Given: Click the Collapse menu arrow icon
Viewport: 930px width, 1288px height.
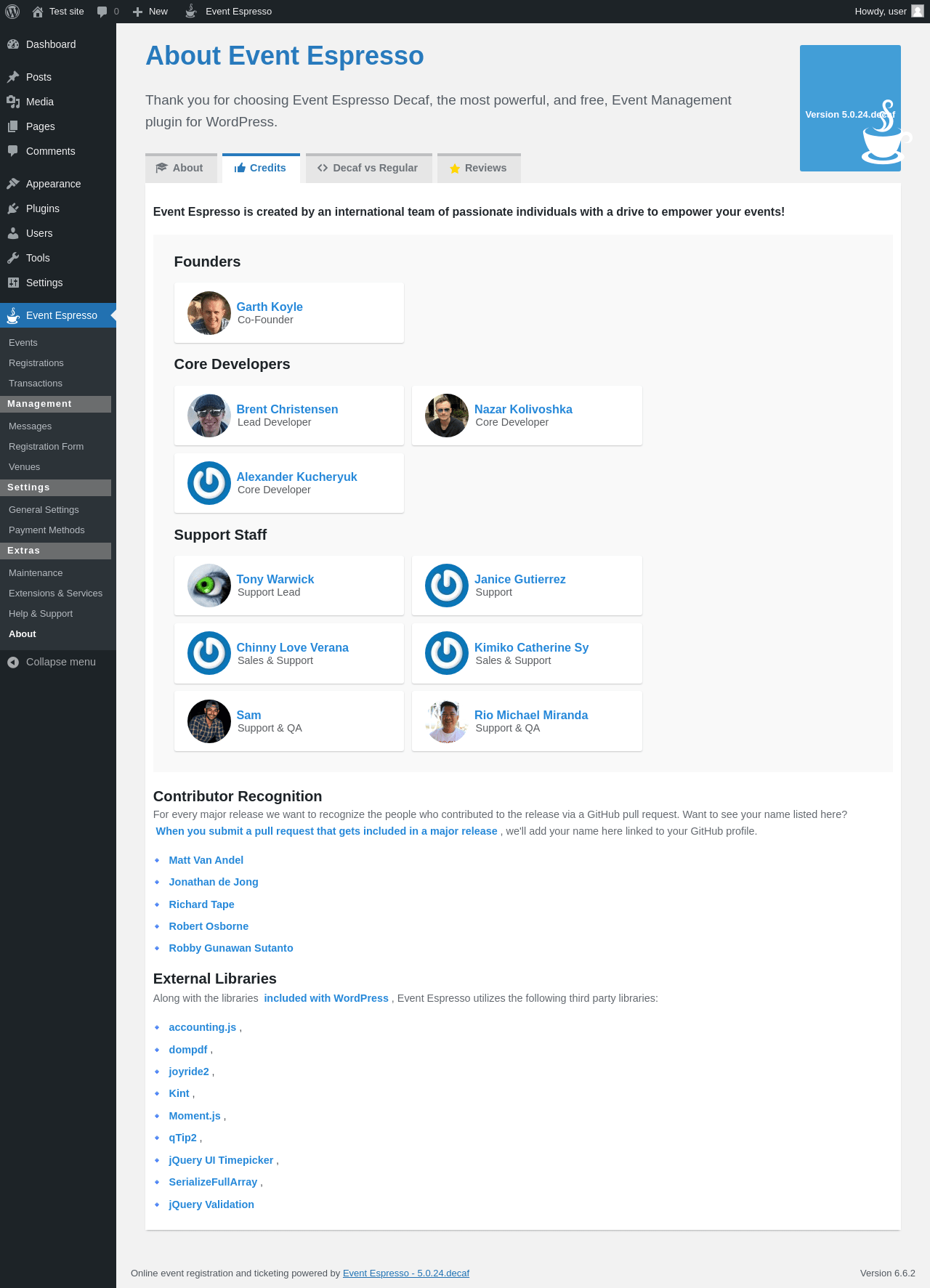Looking at the screenshot, I should [13, 662].
